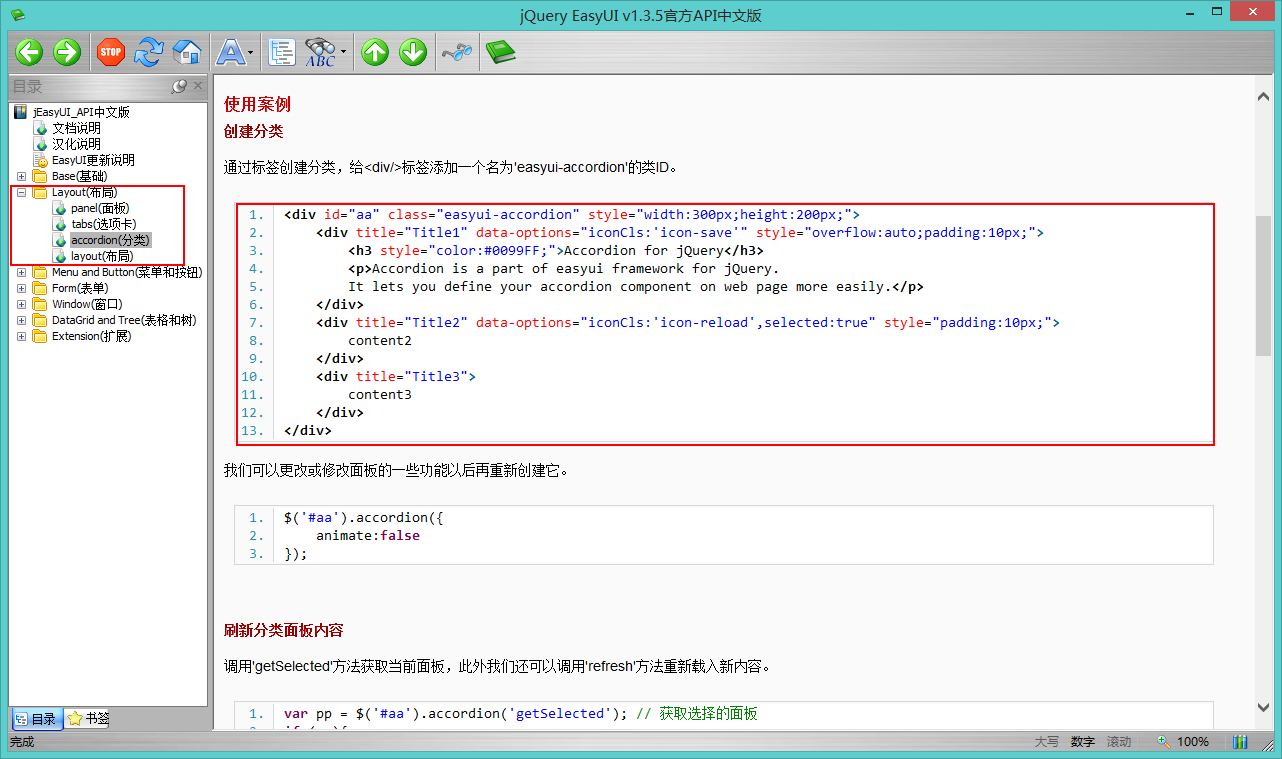
Task: Collapse the Layout(布局) folder
Action: tap(21, 192)
